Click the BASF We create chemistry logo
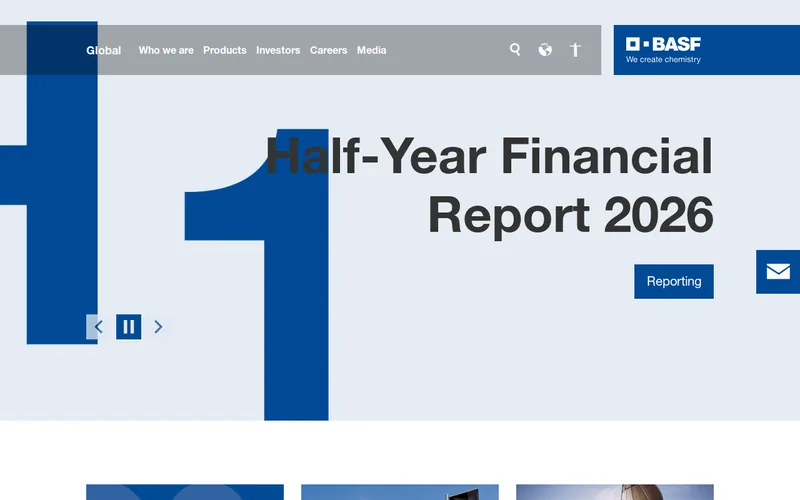 [x=663, y=50]
